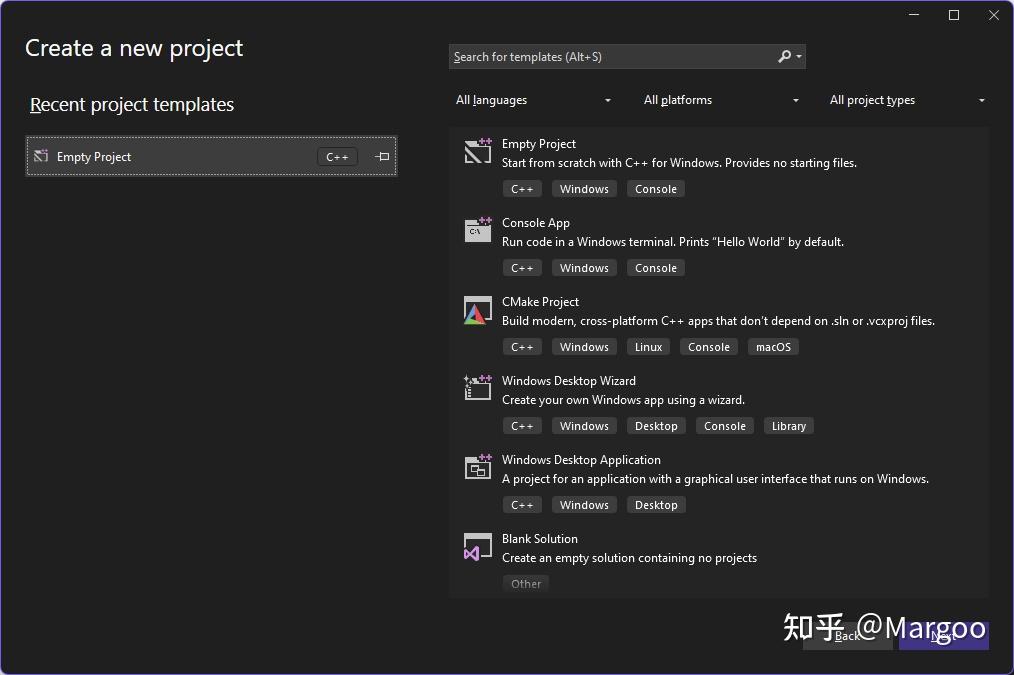Click Desktop tag under Windows Desktop Application

tap(656, 505)
